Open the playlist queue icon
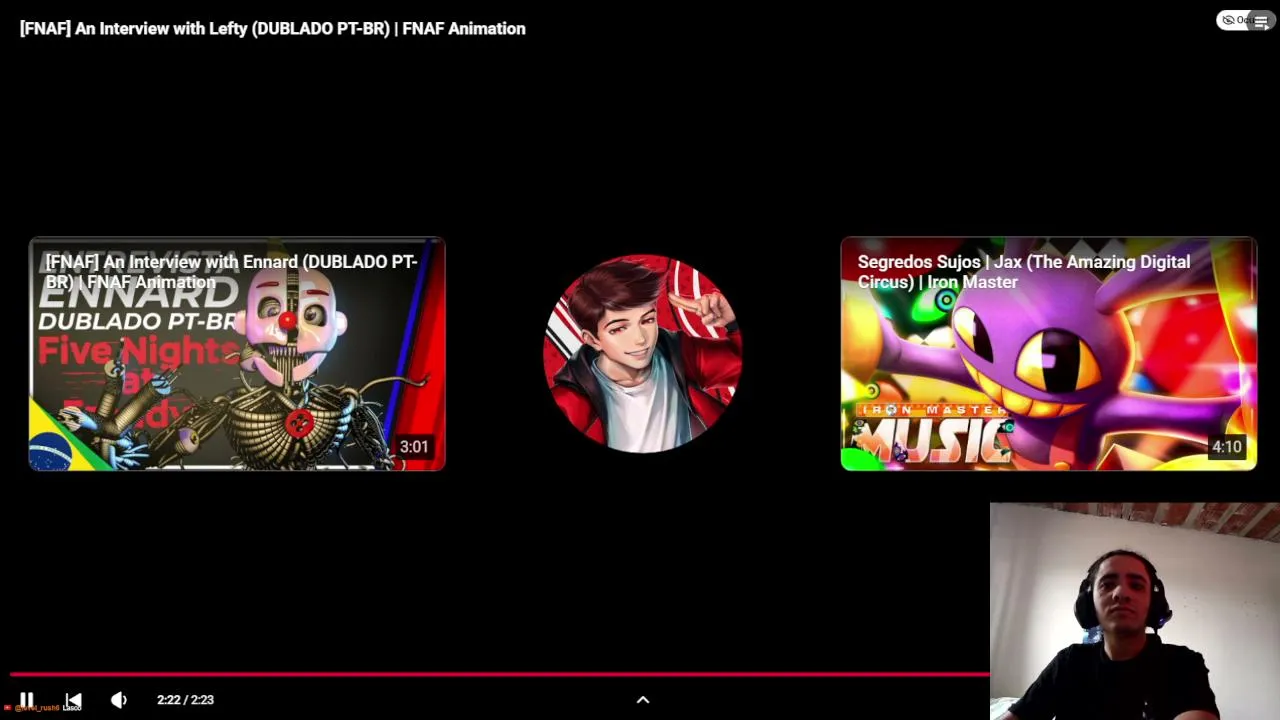1280x720 pixels. [1261, 21]
